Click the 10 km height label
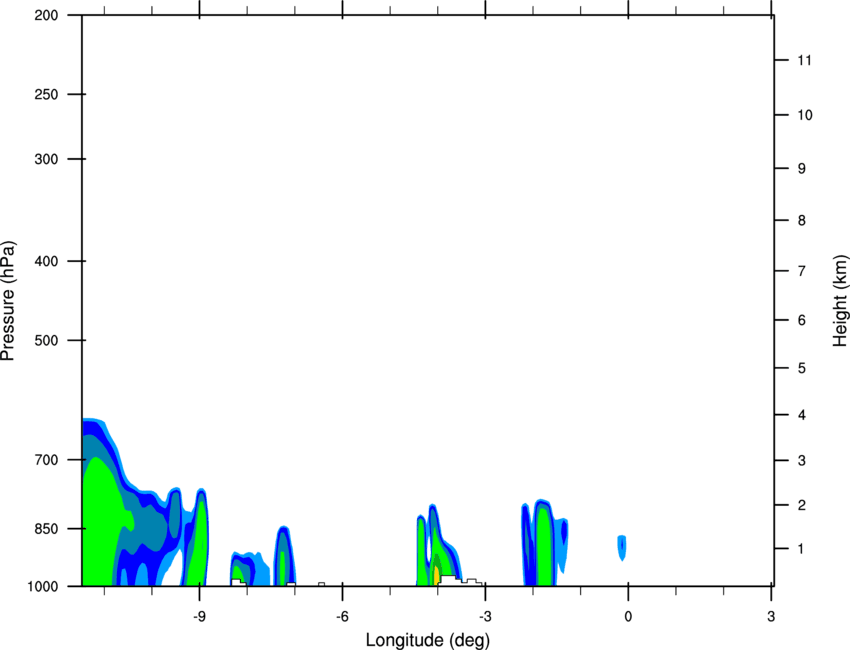 click(805, 115)
